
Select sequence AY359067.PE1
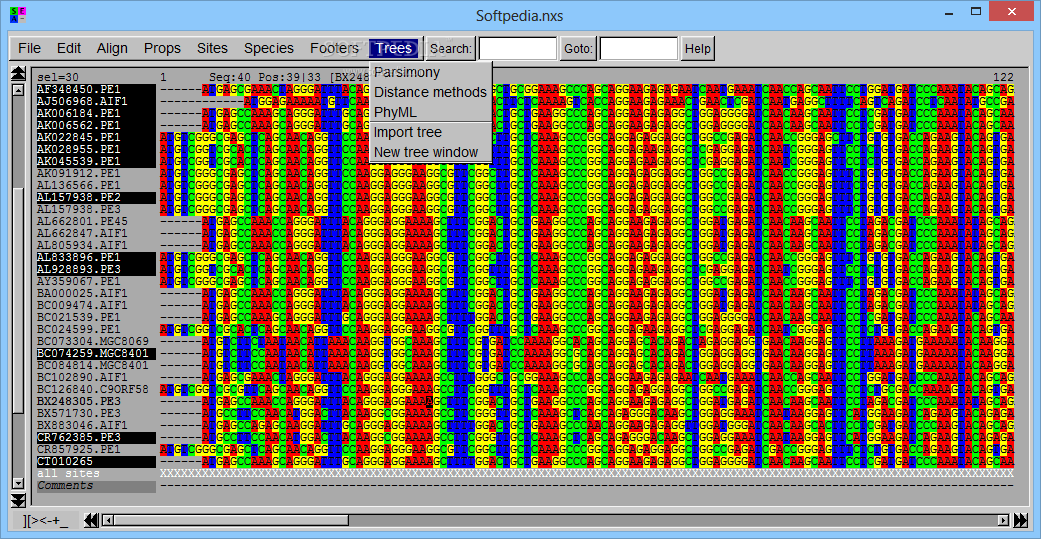[x=96, y=281]
